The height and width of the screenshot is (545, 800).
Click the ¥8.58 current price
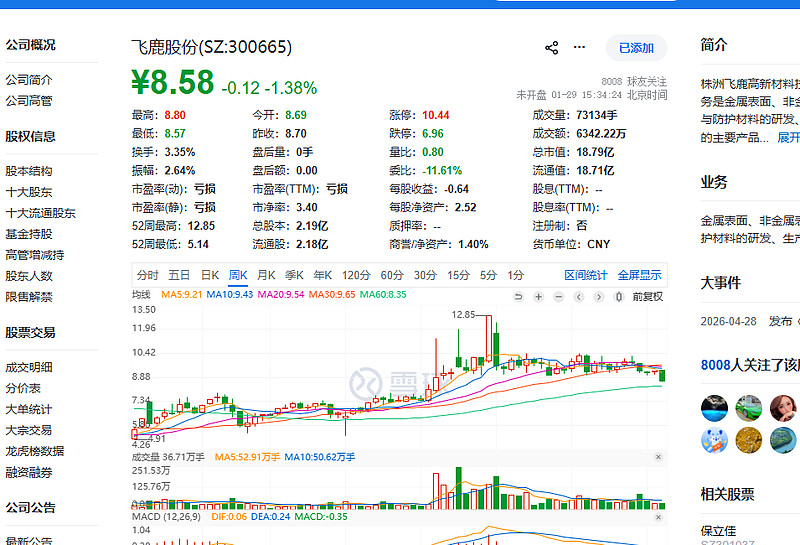tap(173, 82)
